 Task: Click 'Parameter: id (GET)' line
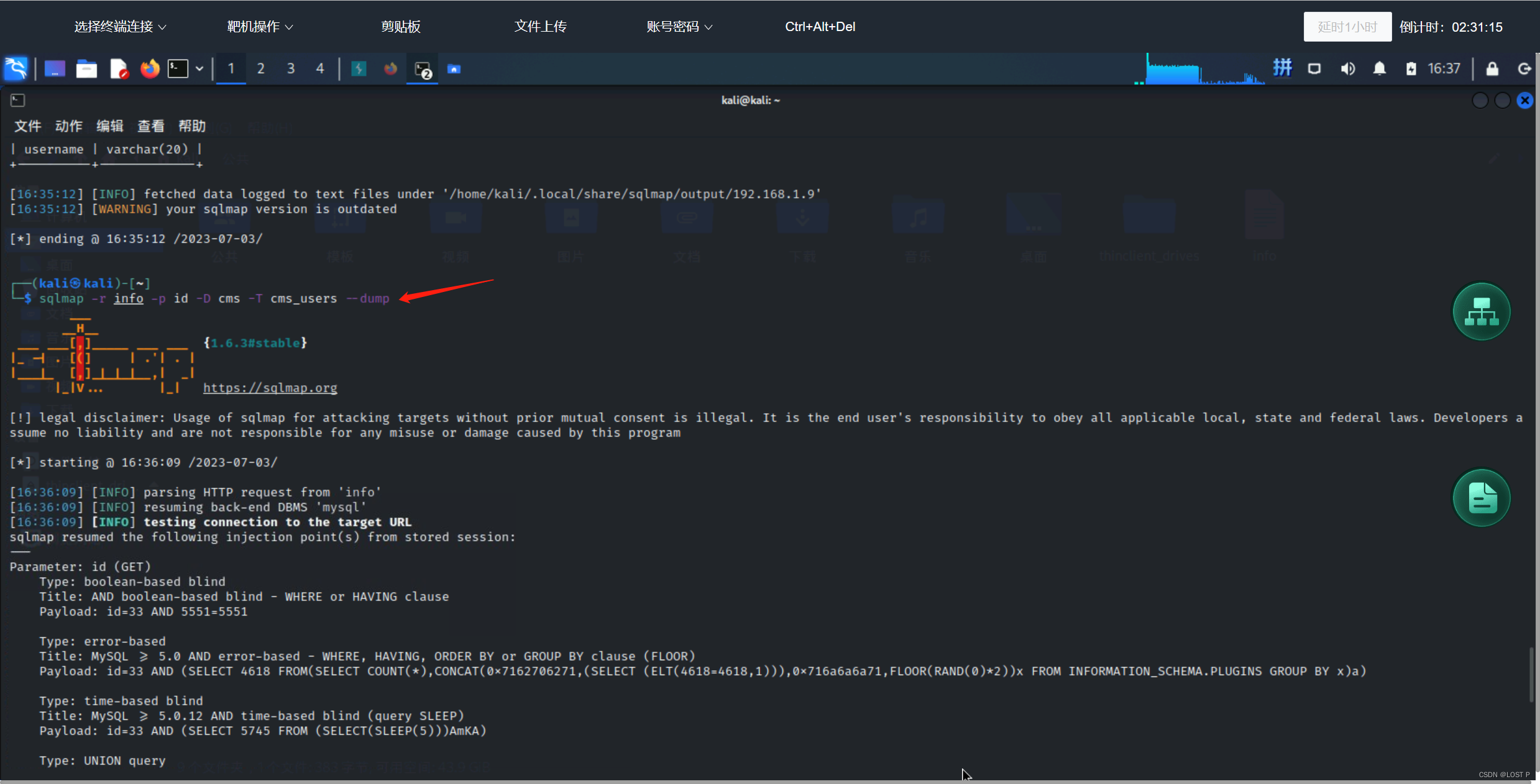(x=80, y=567)
